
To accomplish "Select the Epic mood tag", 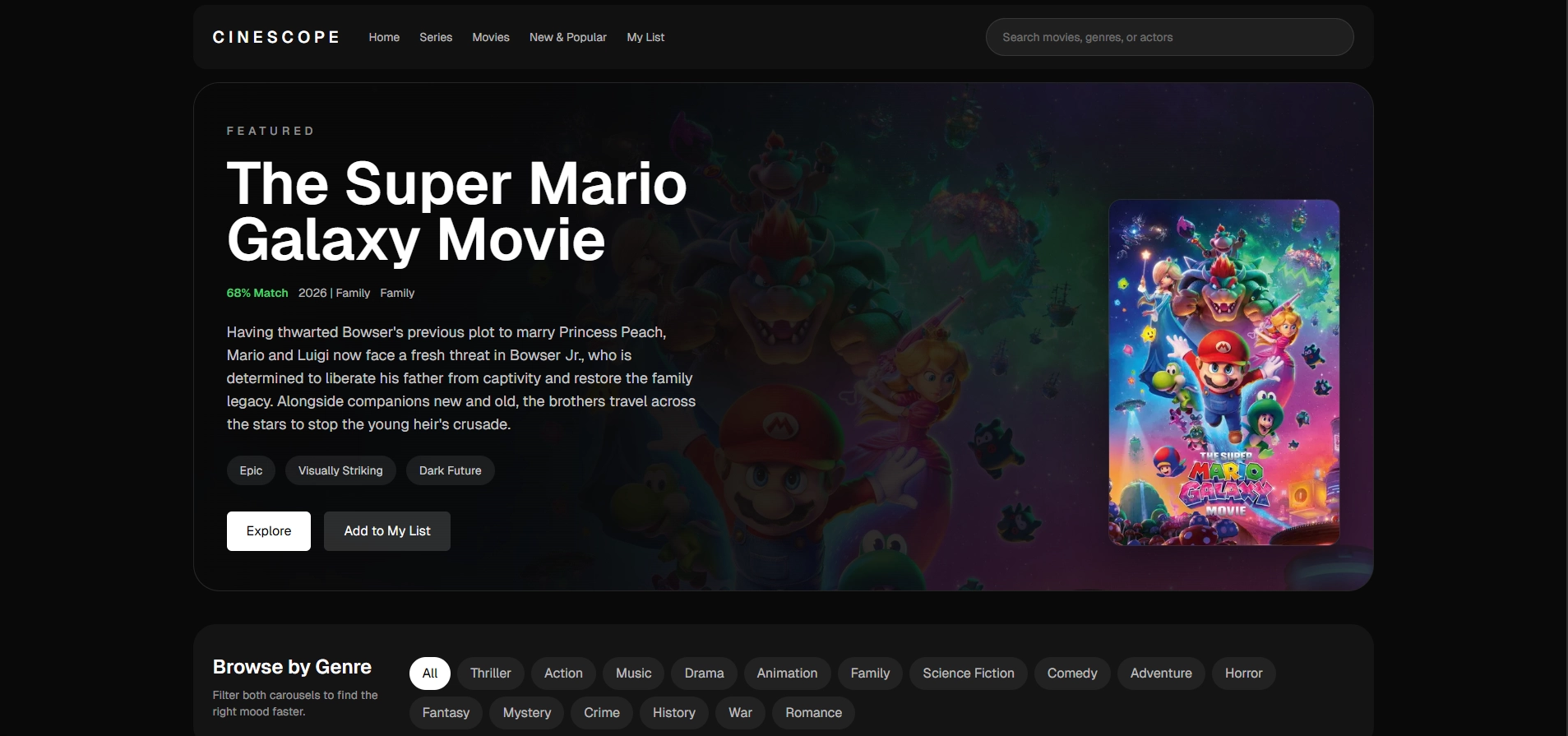I will [251, 470].
